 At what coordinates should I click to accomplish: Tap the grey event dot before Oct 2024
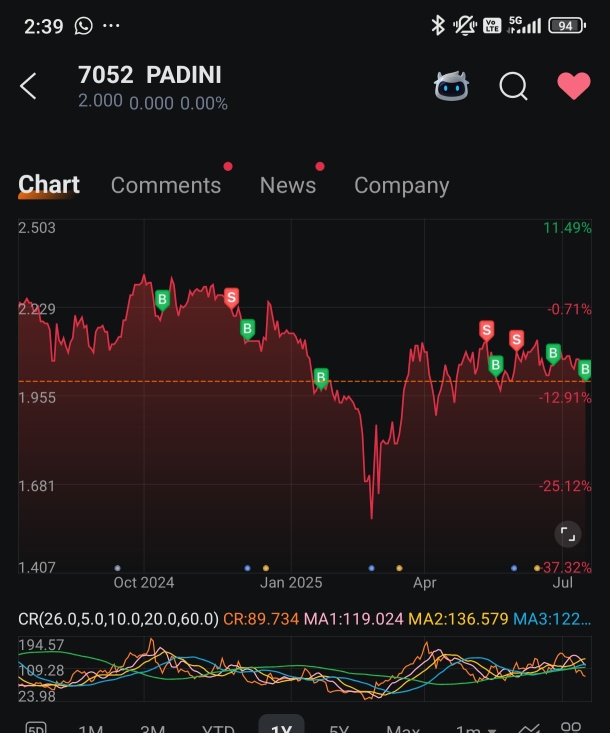[118, 568]
